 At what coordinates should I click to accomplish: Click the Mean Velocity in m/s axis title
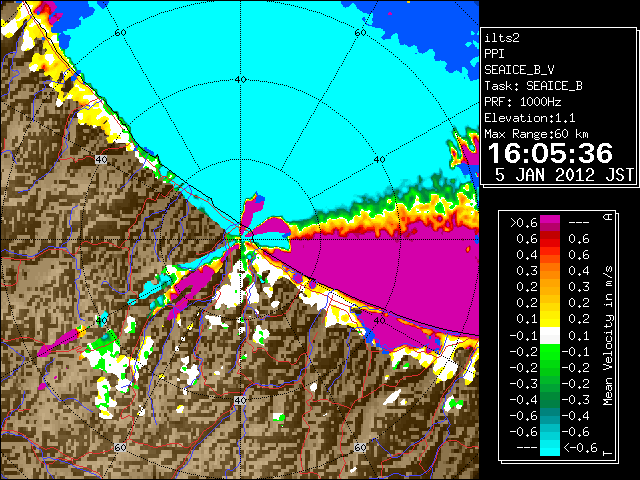tap(608, 336)
